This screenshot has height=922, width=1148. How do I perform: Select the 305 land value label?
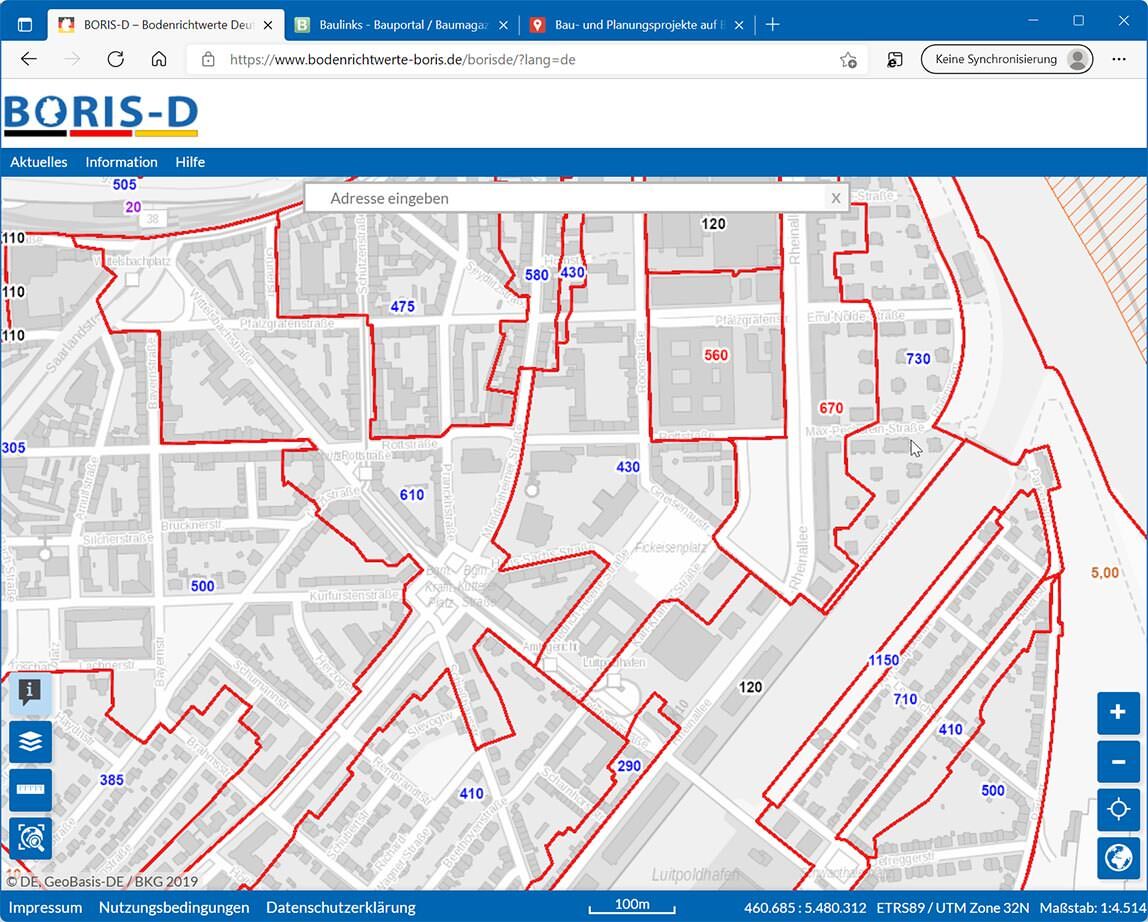pyautogui.click(x=13, y=447)
